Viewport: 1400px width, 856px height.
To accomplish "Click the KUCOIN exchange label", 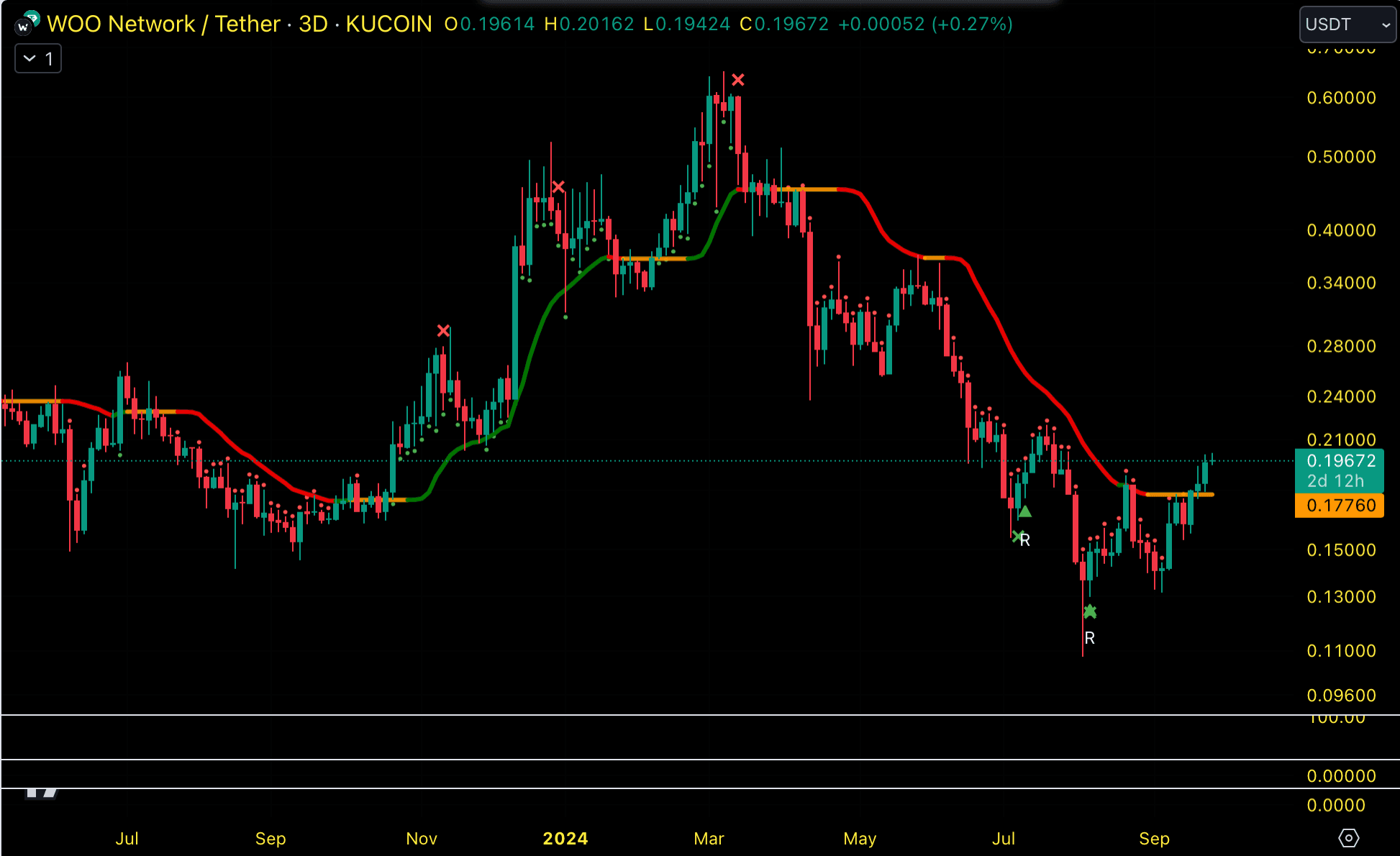I will 388,24.
